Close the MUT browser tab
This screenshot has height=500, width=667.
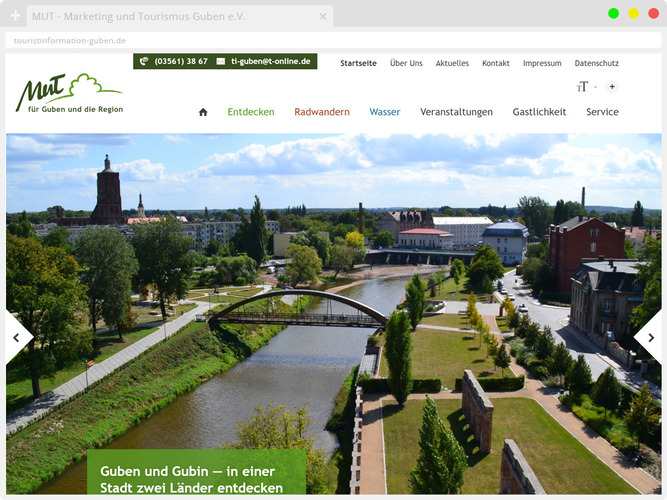(323, 17)
